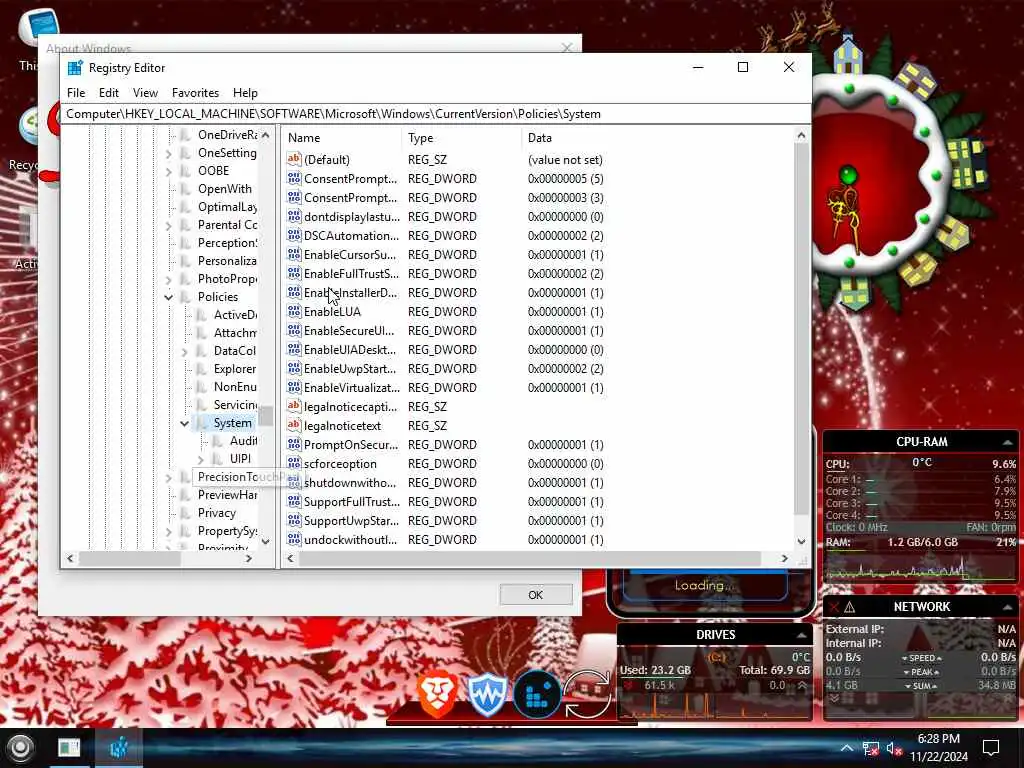Select the undockwithoutlogon DWORD icon
Screen dimensions: 1024x768
[294, 539]
